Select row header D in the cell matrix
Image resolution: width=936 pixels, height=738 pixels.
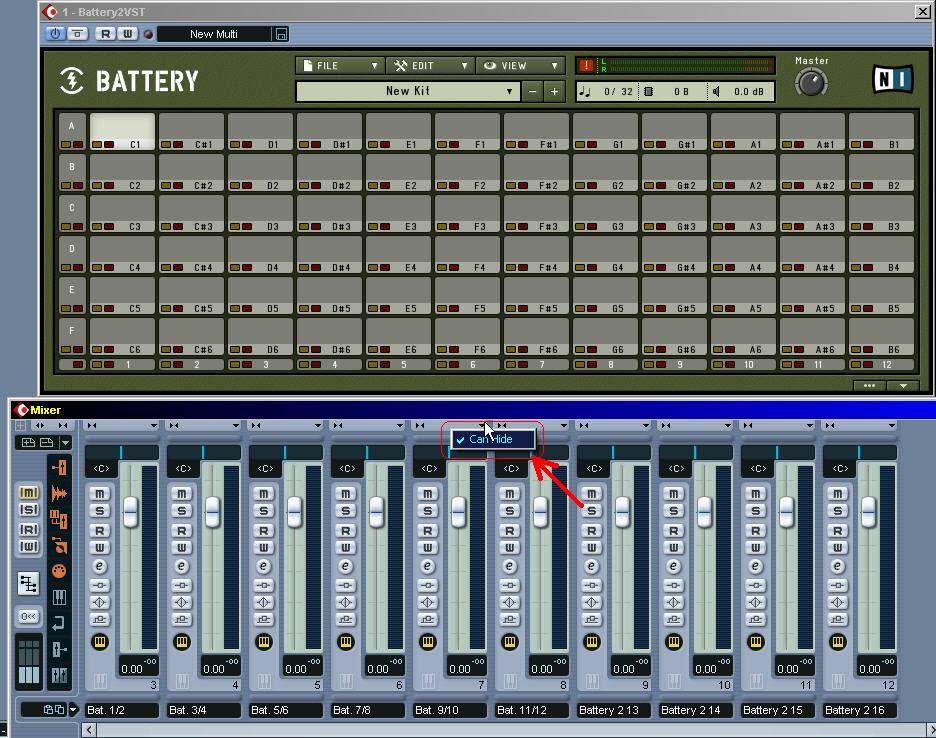click(x=72, y=254)
